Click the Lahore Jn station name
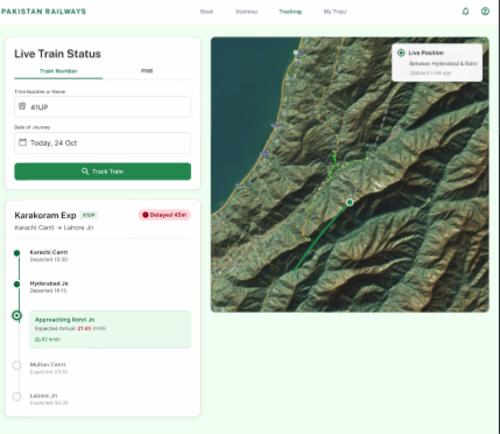500x434 pixels. [43, 396]
